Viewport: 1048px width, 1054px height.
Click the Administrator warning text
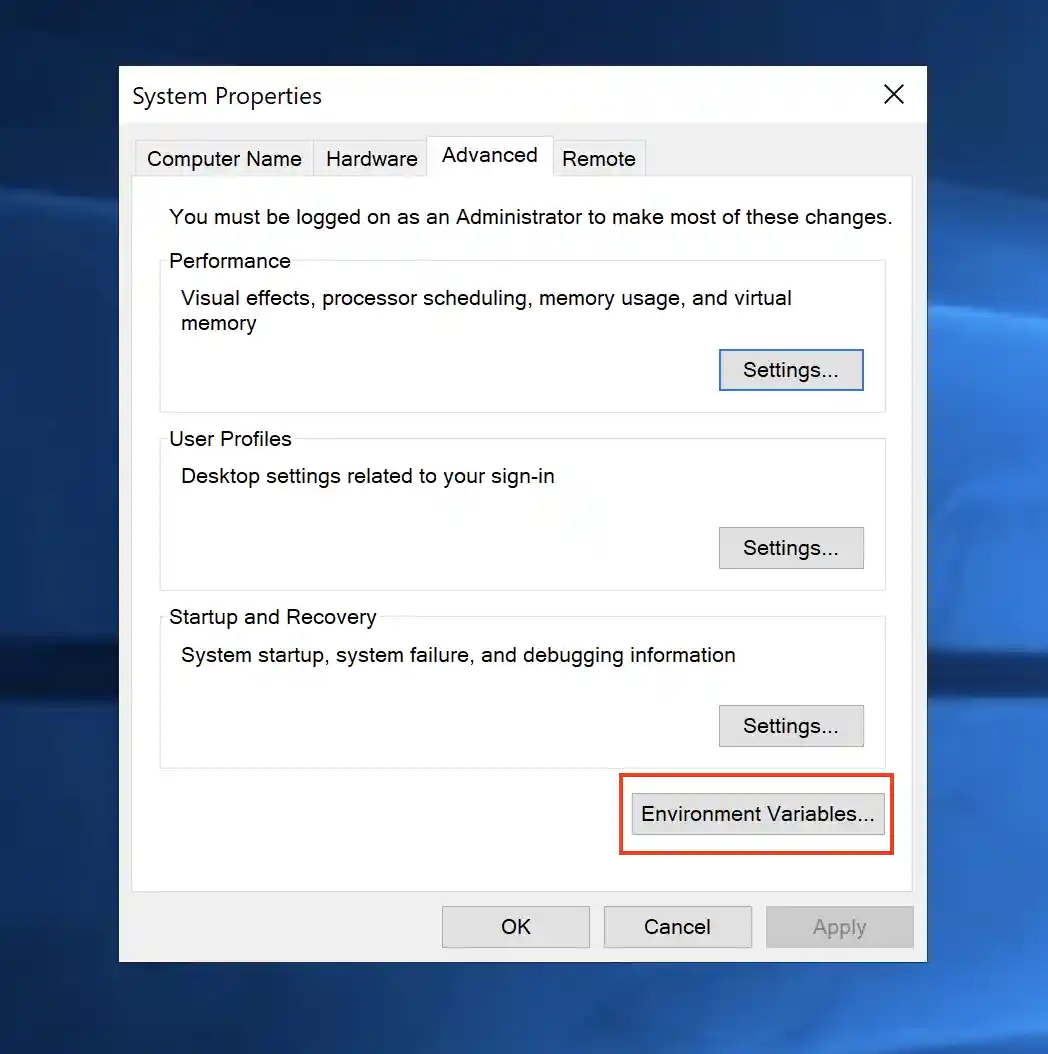coord(529,217)
